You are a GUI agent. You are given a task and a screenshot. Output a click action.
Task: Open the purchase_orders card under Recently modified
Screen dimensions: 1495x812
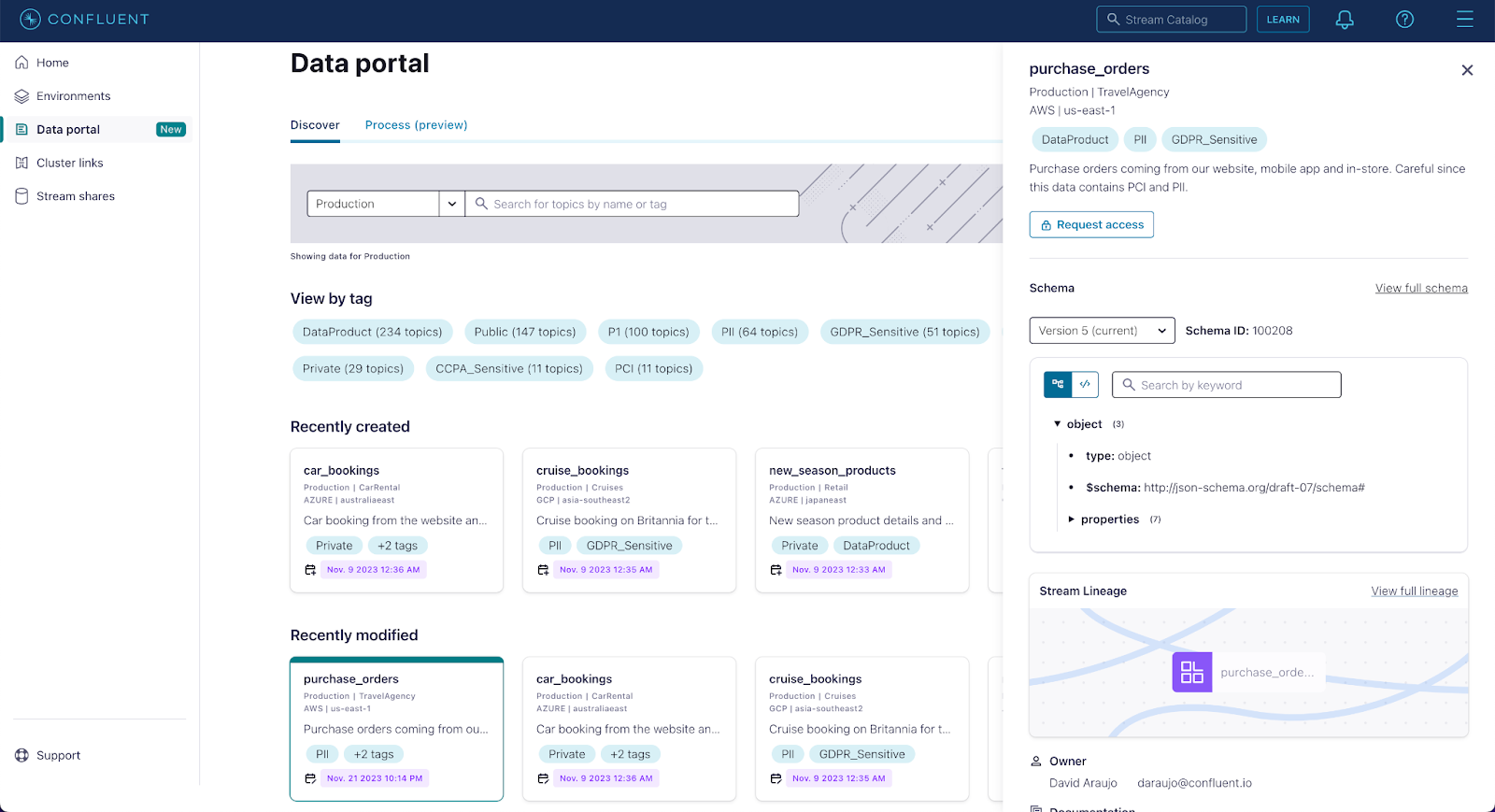point(397,729)
